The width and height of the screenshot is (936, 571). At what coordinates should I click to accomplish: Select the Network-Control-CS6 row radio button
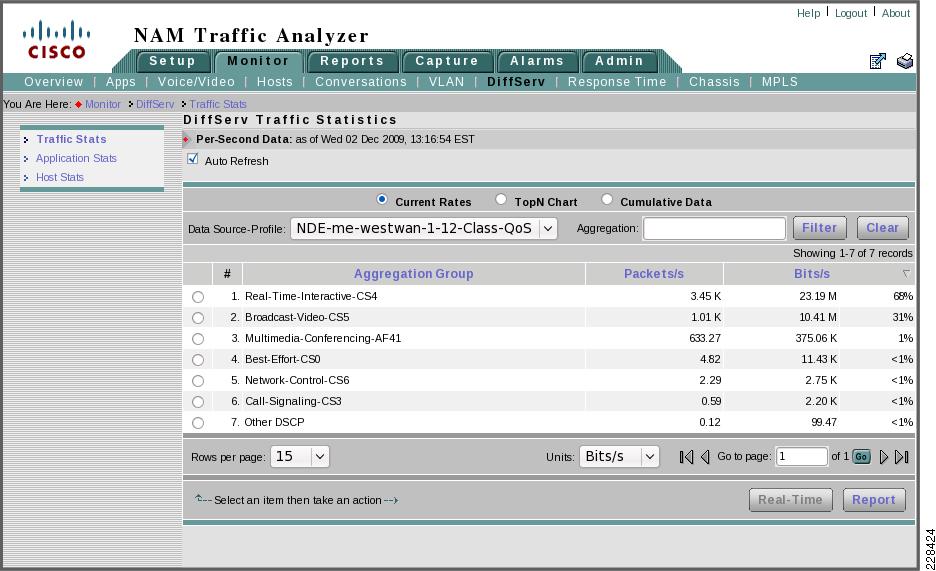(198, 381)
